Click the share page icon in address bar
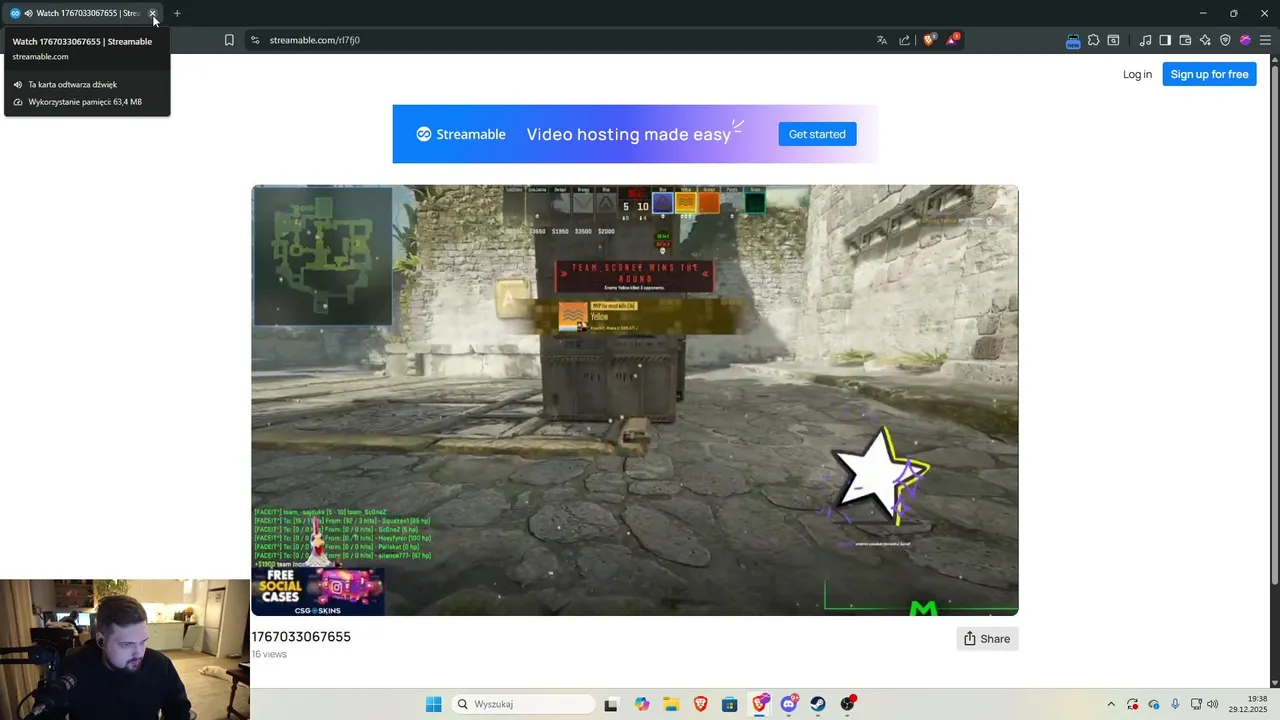Screen dimensions: 1280x720 [905, 40]
